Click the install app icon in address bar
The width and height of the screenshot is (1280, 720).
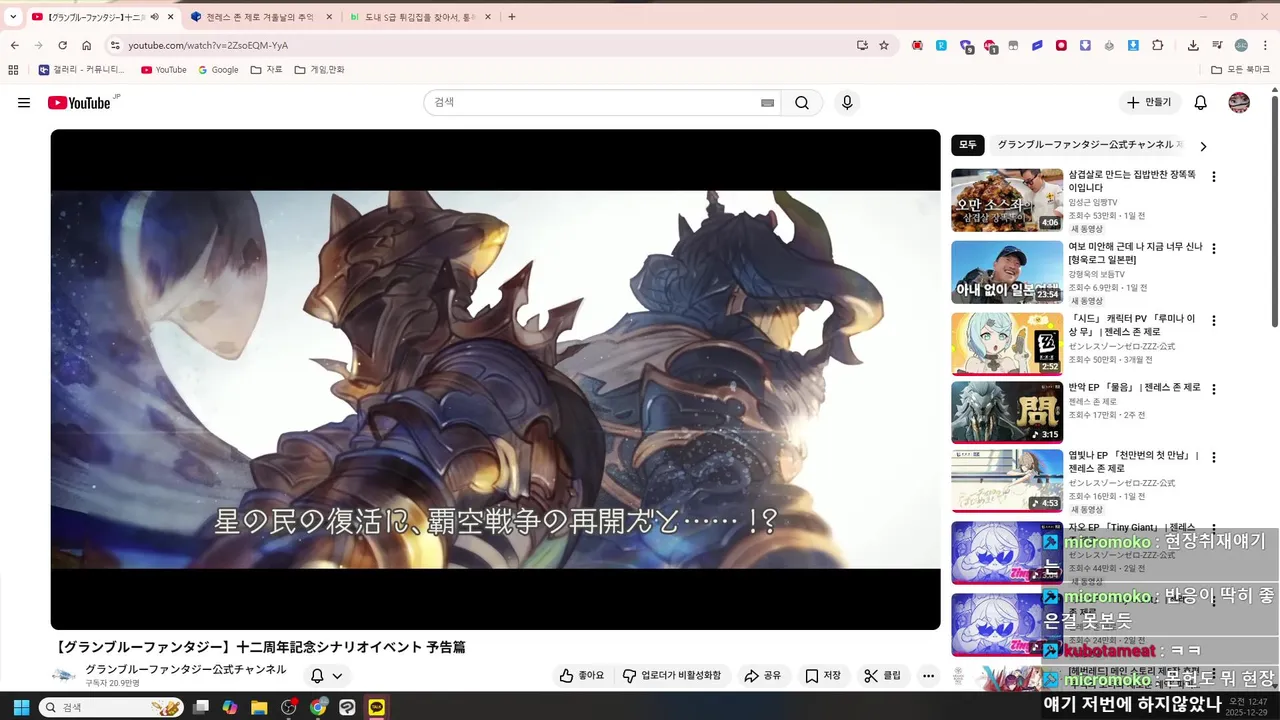coord(862,45)
